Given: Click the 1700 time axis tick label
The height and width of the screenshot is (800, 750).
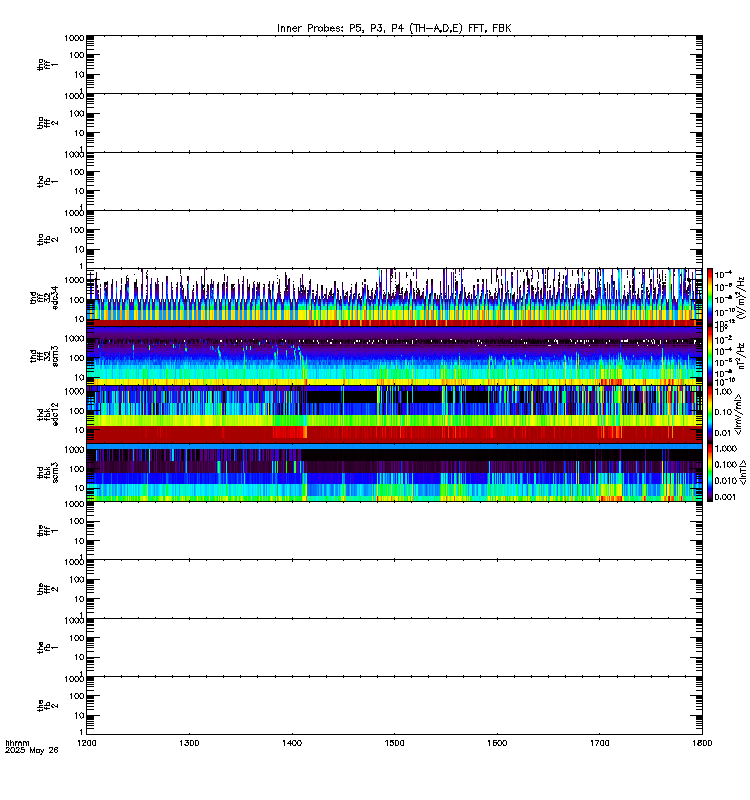Looking at the screenshot, I should click(599, 743).
